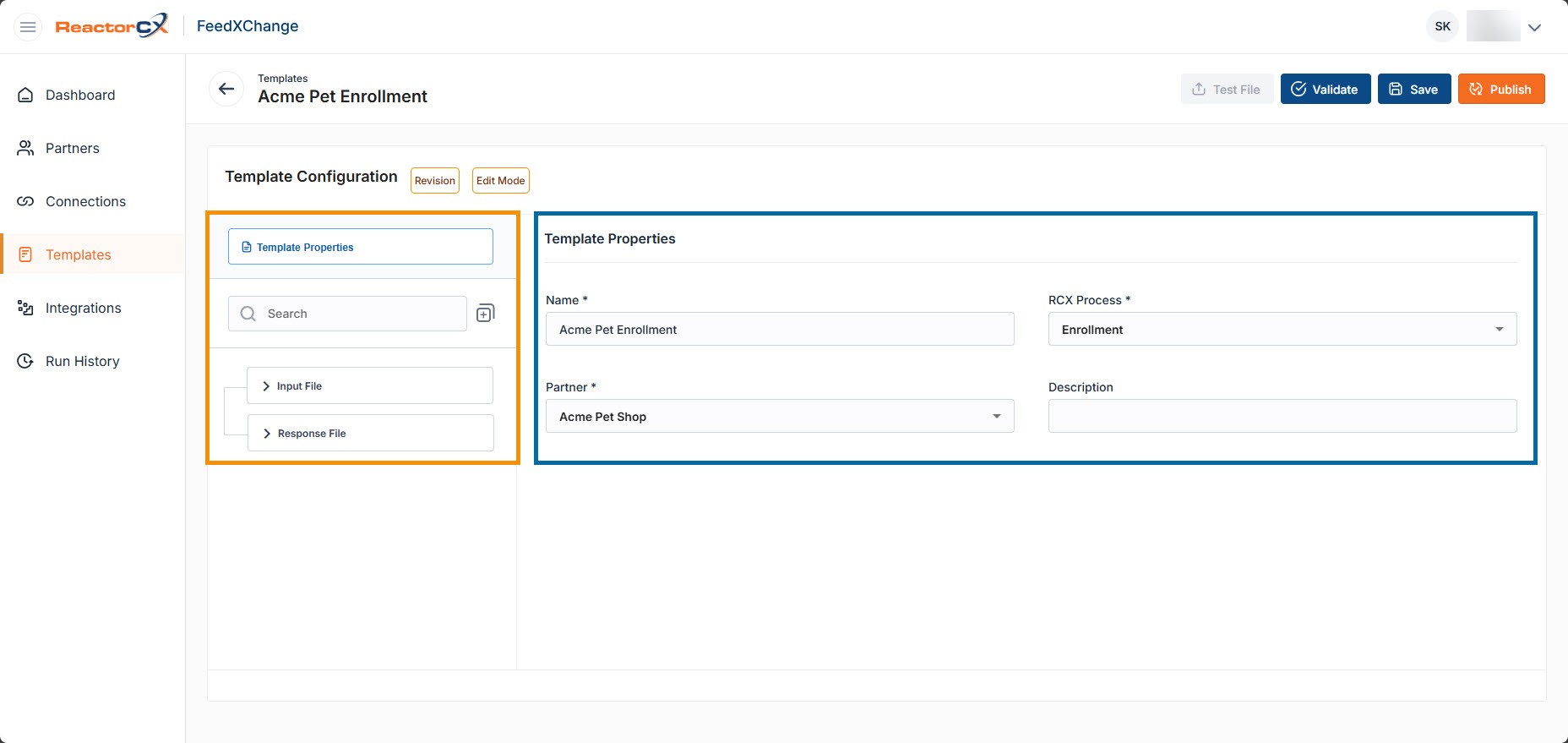Open the RCX Process dropdown
Image resolution: width=1568 pixels, height=743 pixels.
click(x=1282, y=330)
